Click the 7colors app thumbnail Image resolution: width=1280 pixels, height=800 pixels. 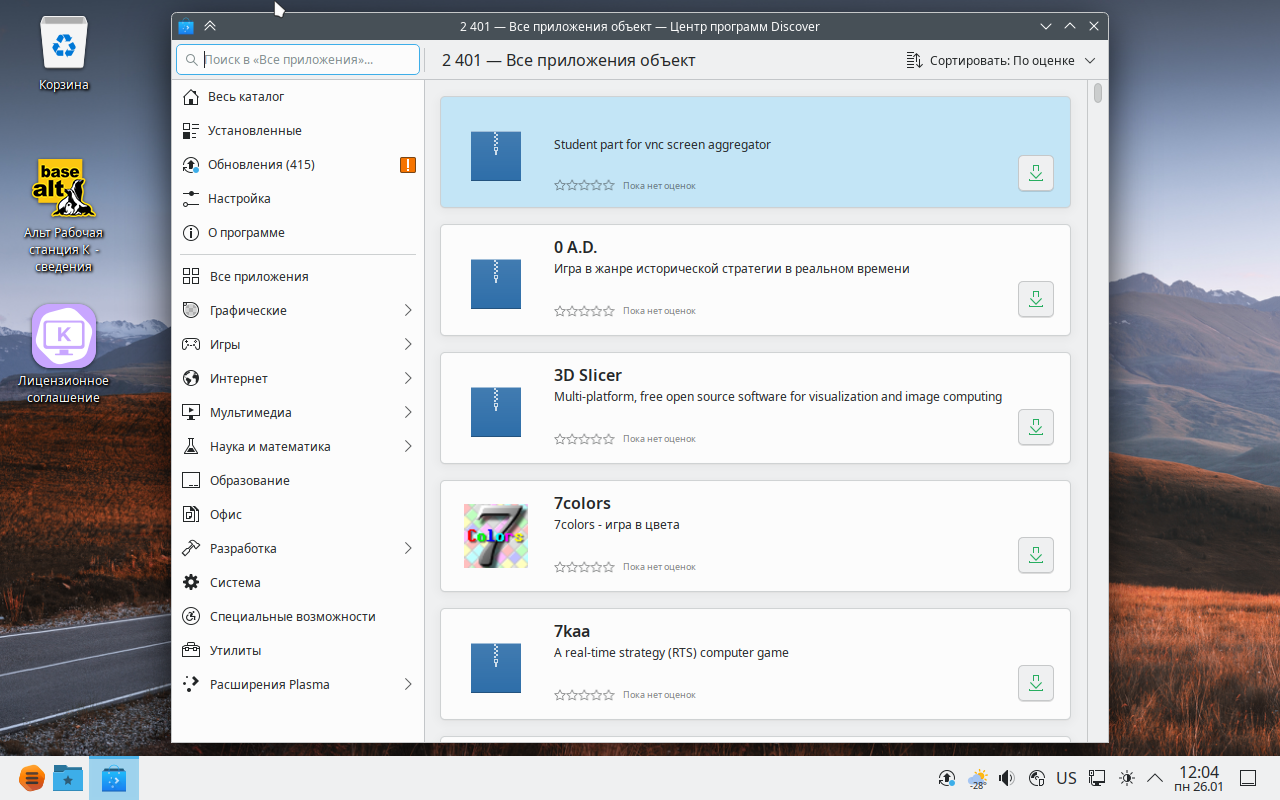tap(495, 536)
